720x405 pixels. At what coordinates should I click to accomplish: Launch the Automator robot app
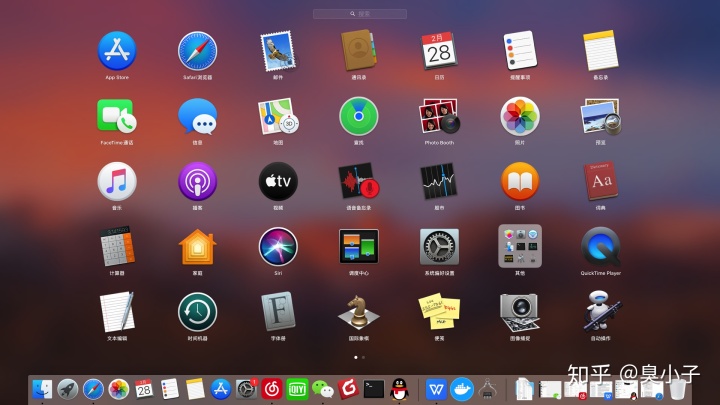click(x=601, y=312)
